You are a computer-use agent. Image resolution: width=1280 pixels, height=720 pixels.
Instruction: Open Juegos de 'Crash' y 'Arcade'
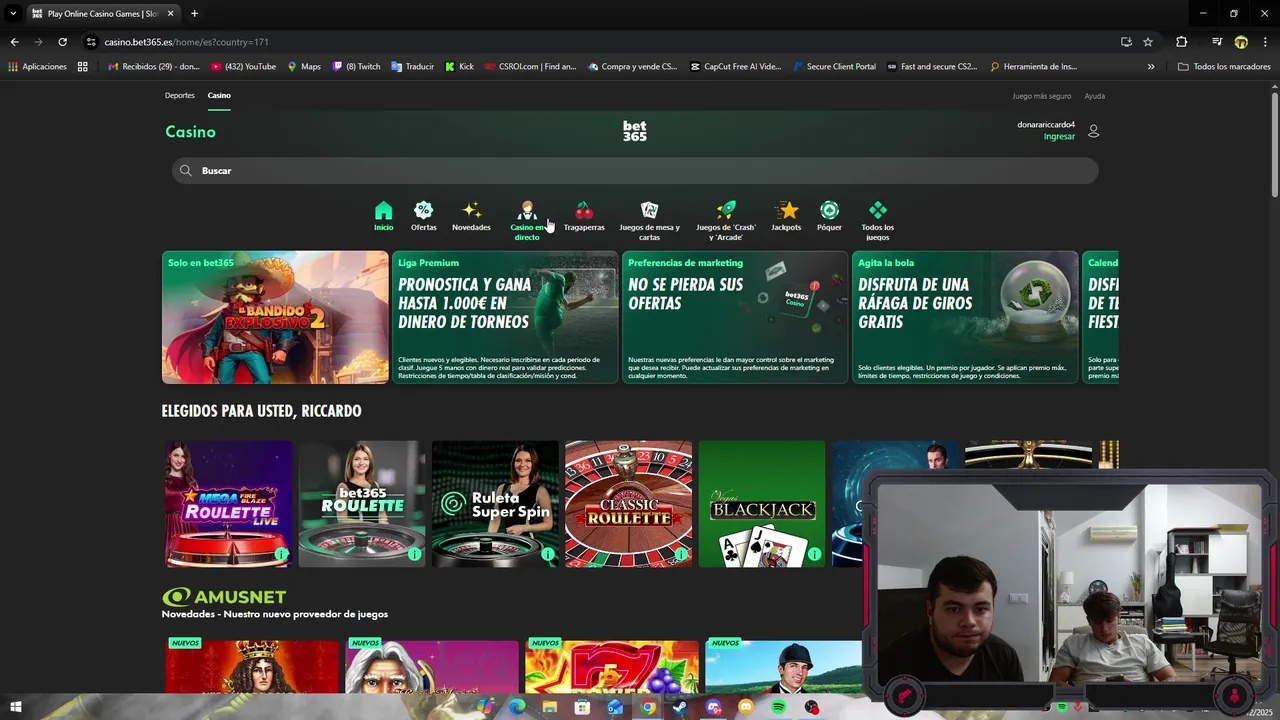tap(726, 220)
